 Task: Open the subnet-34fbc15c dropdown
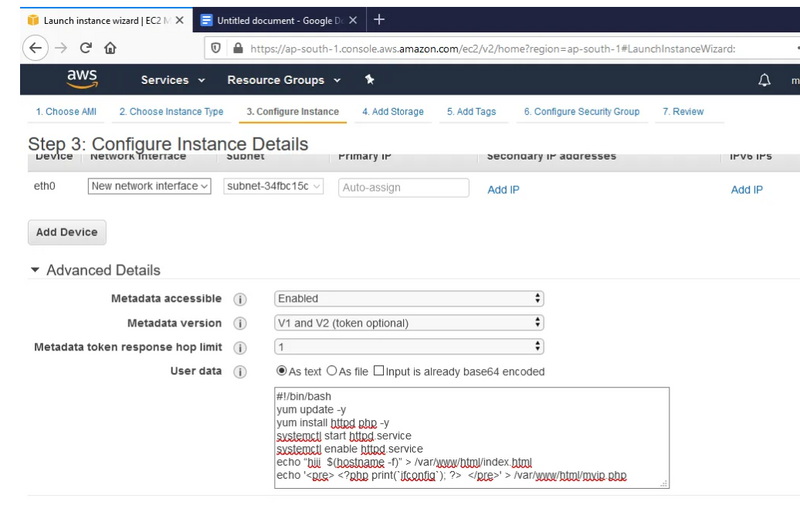(273, 186)
